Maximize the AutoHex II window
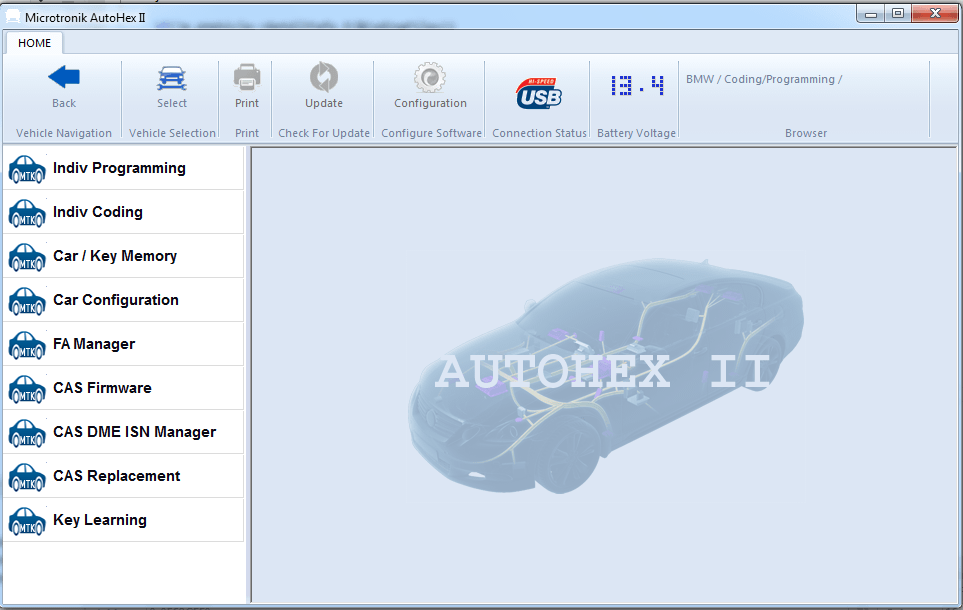 897,14
